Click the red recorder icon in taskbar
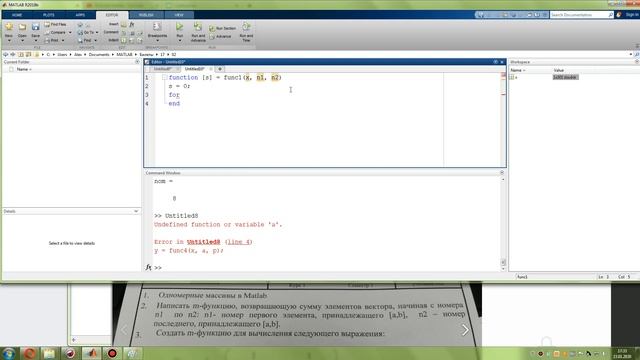This screenshot has width=640, height=360. (x=112, y=353)
